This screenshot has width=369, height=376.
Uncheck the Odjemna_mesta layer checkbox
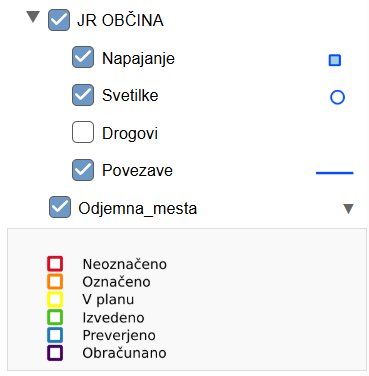point(60,207)
